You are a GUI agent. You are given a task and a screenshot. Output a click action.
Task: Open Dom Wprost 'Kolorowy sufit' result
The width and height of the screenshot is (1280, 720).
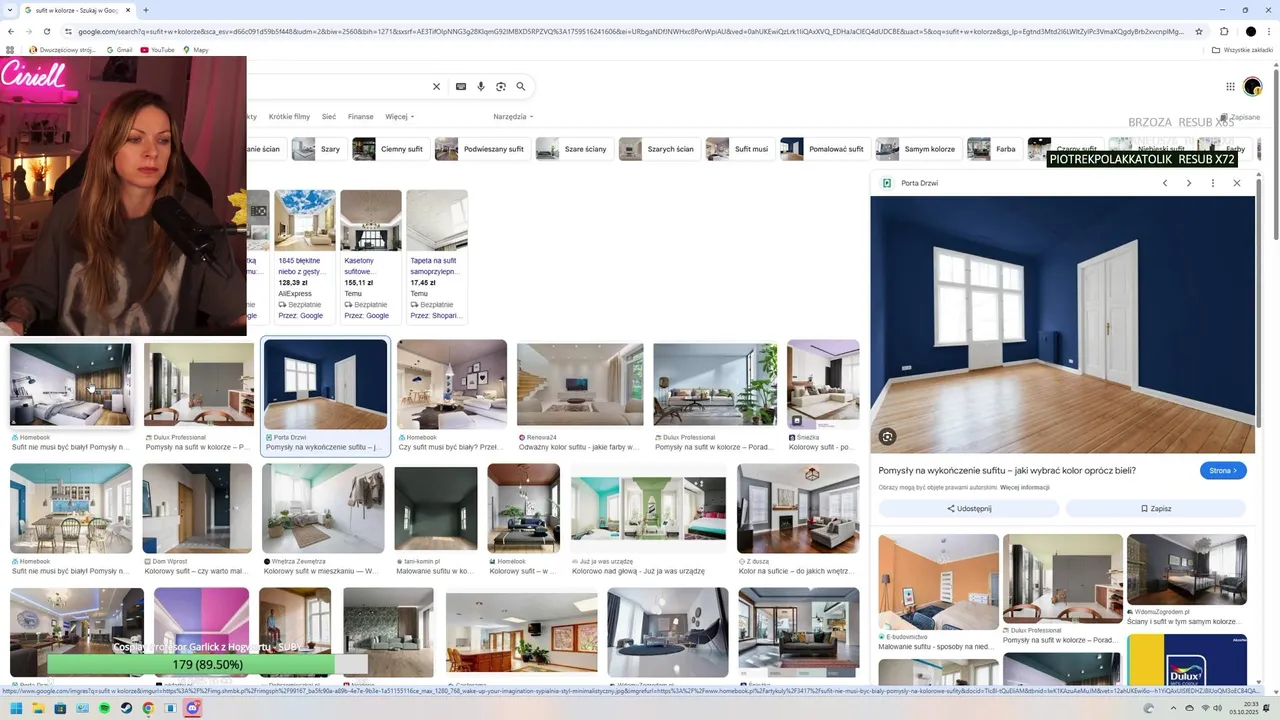pos(197,508)
